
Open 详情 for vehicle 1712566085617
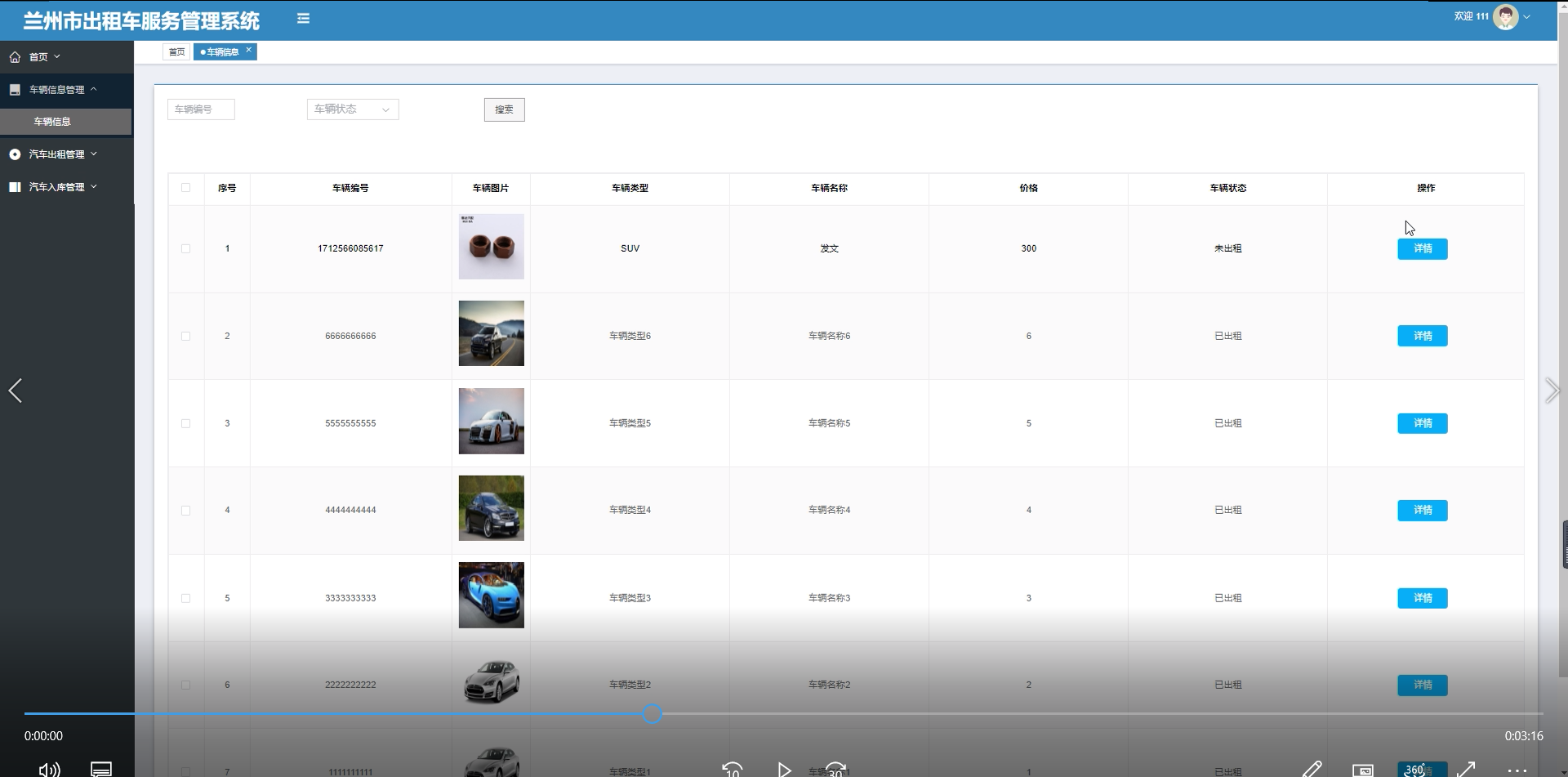[x=1422, y=248]
